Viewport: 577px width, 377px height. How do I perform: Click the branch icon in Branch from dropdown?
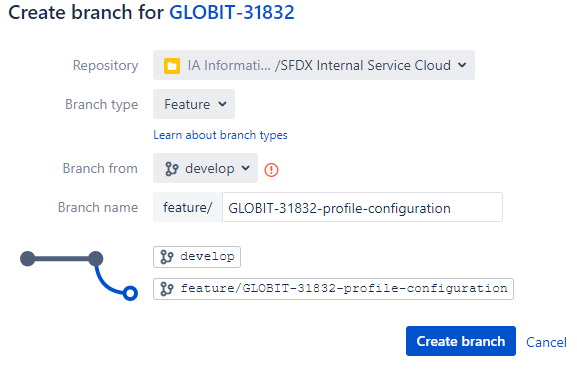pyautogui.click(x=171, y=169)
